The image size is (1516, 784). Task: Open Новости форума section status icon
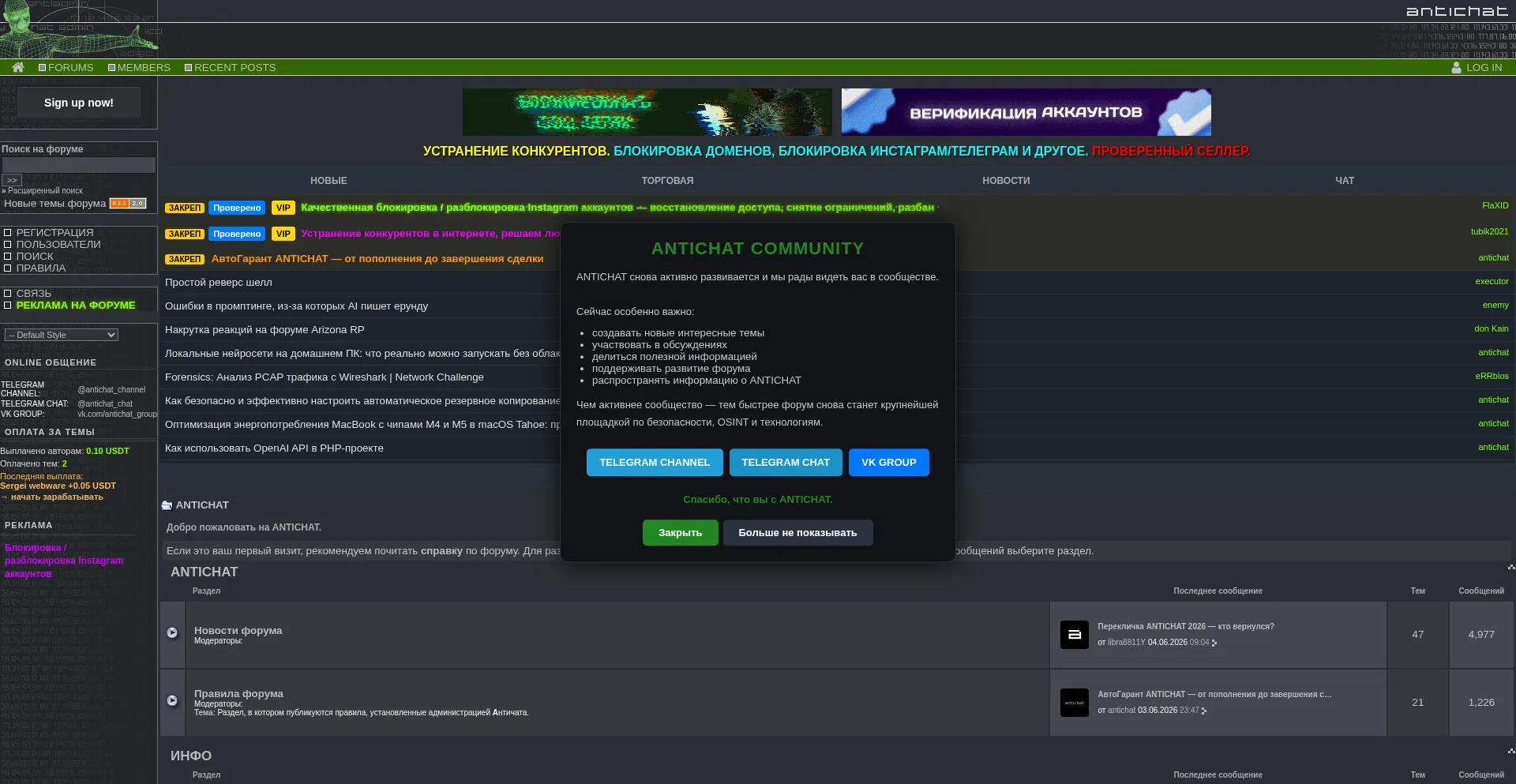[x=172, y=632]
